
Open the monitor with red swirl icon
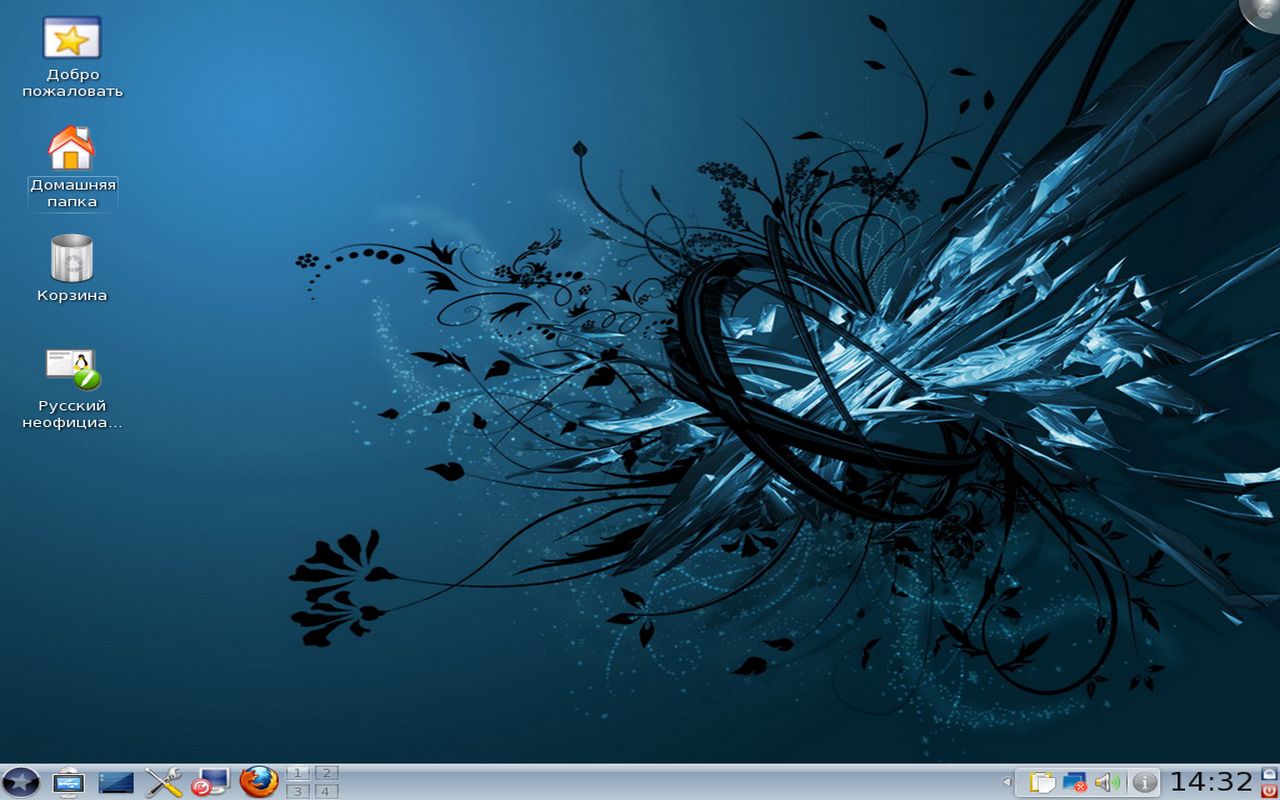tap(211, 782)
